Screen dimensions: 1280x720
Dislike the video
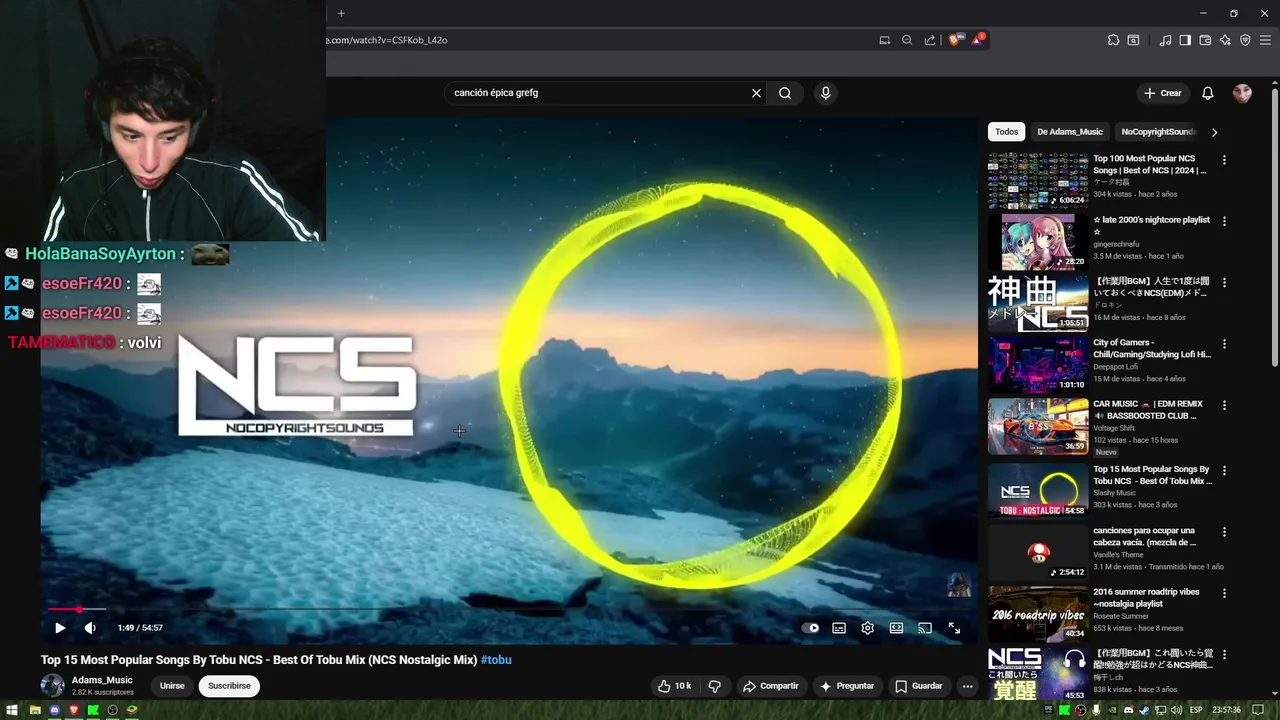tap(714, 686)
